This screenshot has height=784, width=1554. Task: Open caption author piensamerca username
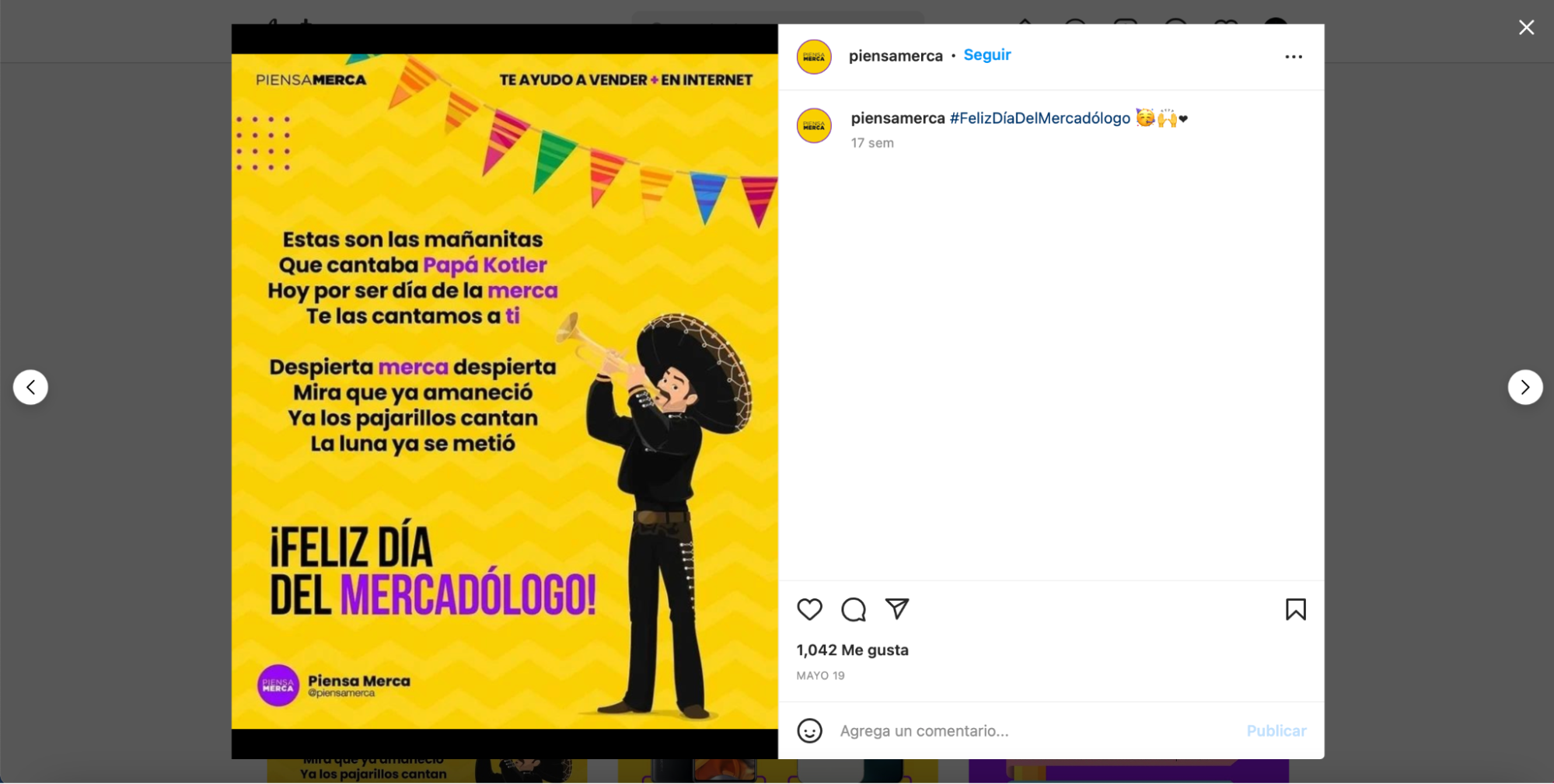(898, 118)
